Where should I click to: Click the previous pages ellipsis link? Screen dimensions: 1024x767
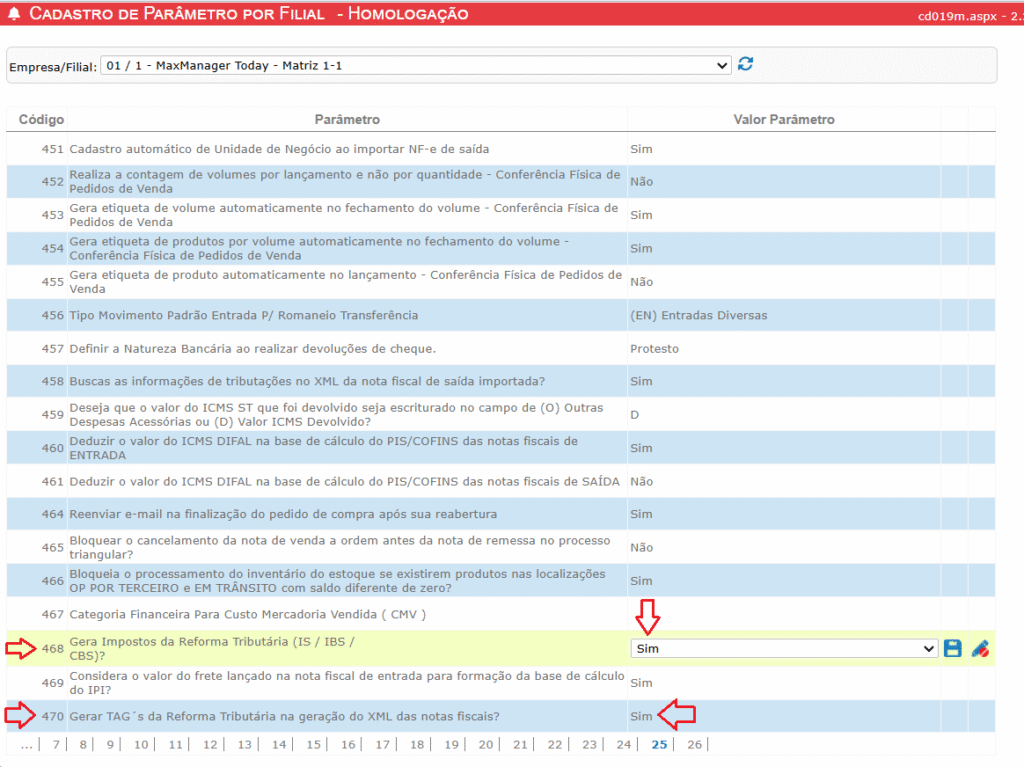click(27, 744)
